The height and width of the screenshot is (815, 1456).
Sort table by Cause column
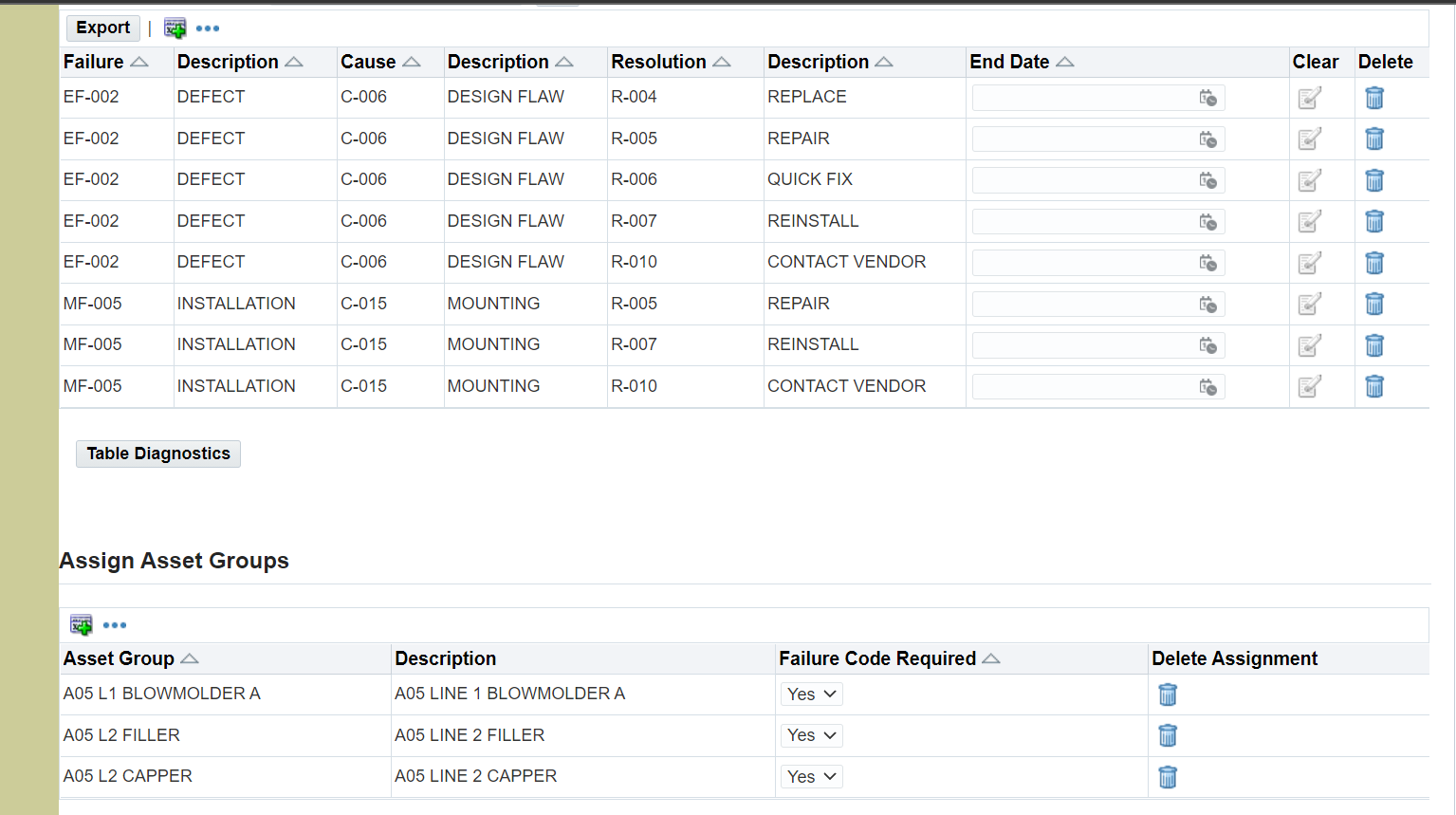411,63
